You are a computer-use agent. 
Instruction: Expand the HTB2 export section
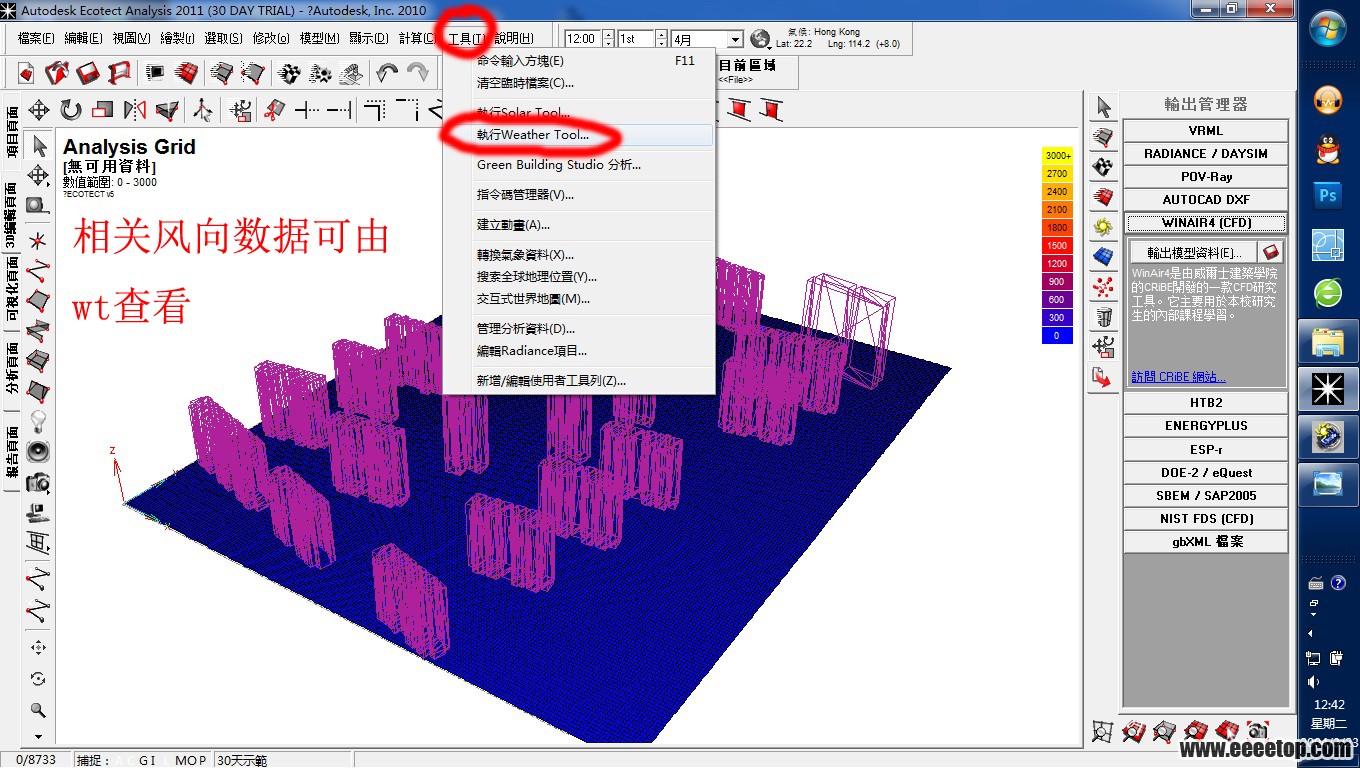coord(1205,403)
